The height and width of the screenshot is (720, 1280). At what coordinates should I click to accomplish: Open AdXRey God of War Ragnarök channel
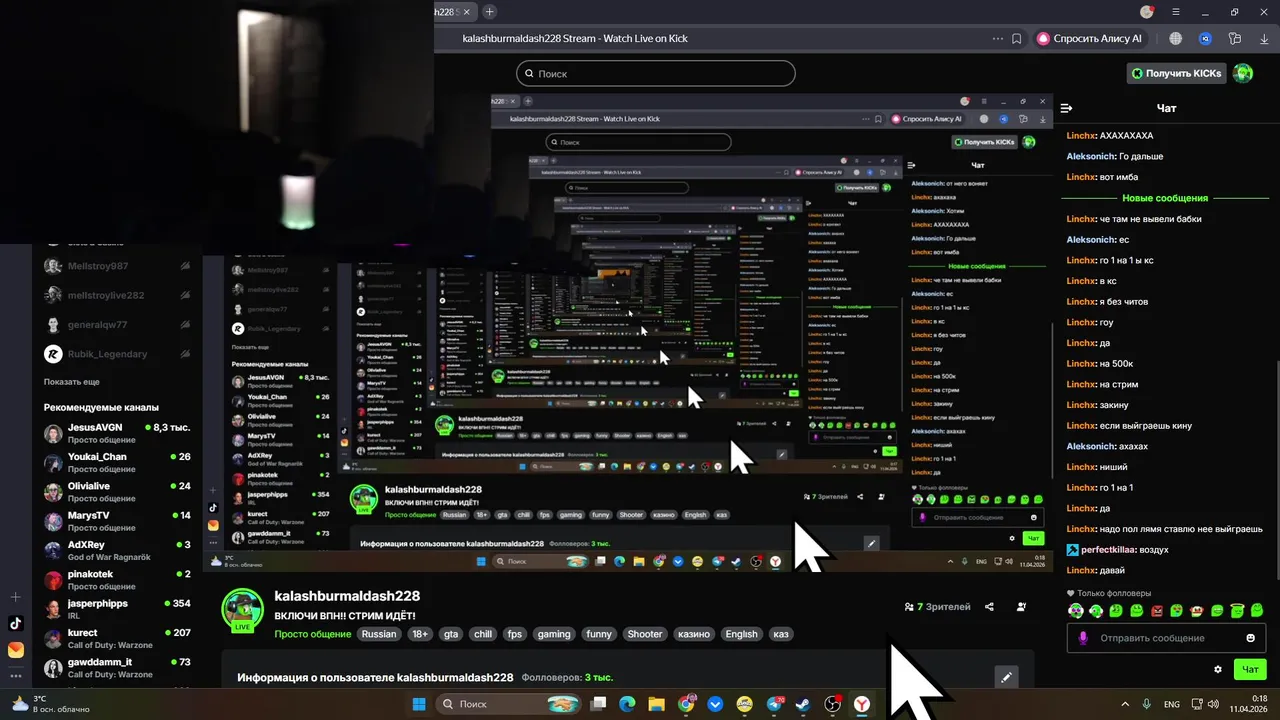(x=118, y=550)
